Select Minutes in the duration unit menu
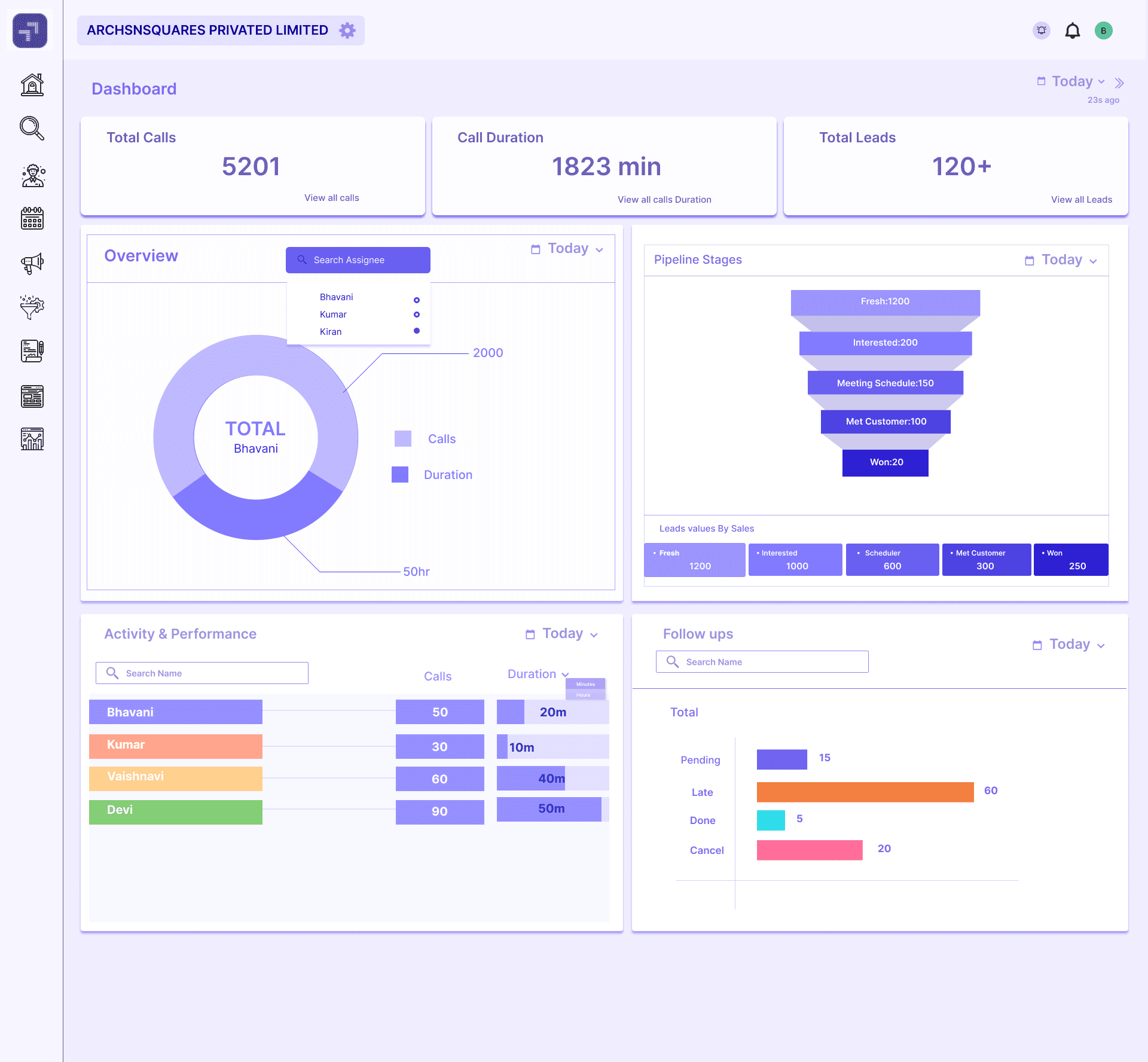1148x1062 pixels. (585, 683)
